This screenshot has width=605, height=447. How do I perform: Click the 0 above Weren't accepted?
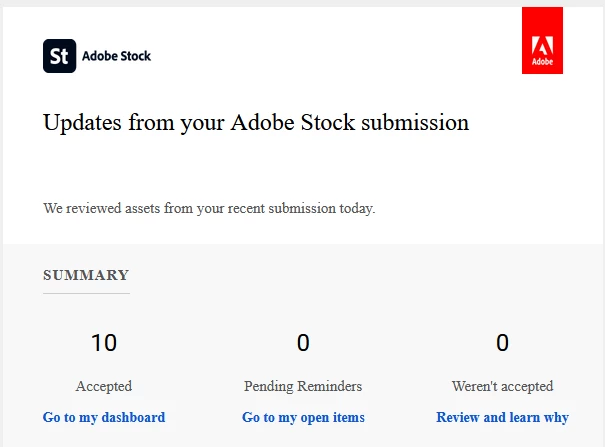(502, 342)
